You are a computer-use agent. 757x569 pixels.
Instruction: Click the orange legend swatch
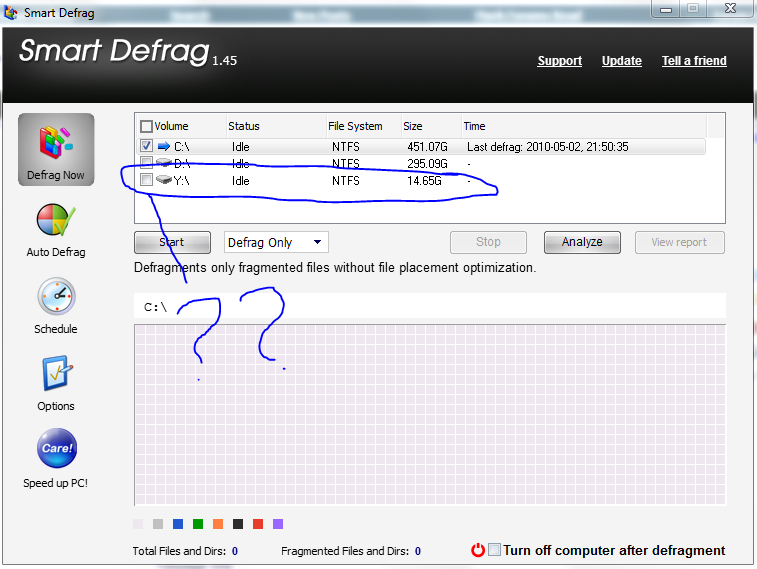[218, 524]
